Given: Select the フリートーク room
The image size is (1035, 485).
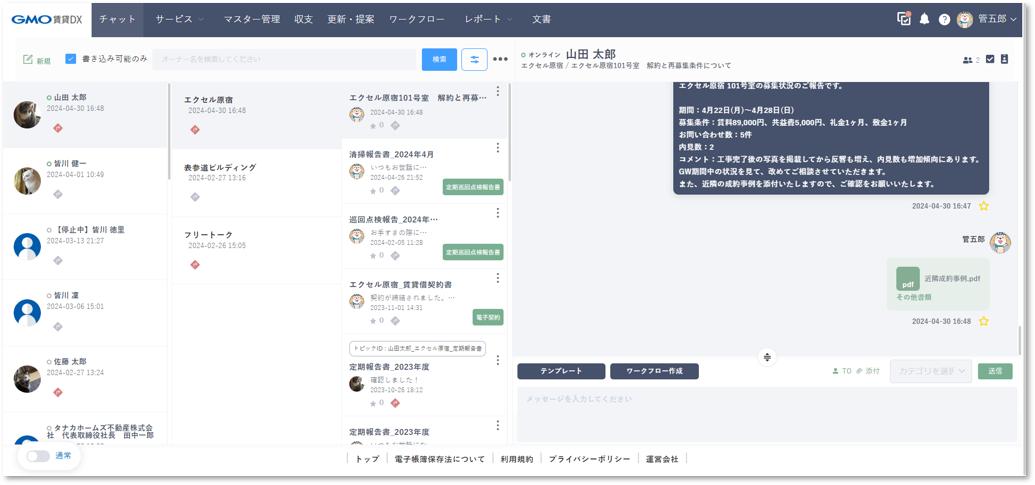Looking at the screenshot, I should (x=257, y=251).
